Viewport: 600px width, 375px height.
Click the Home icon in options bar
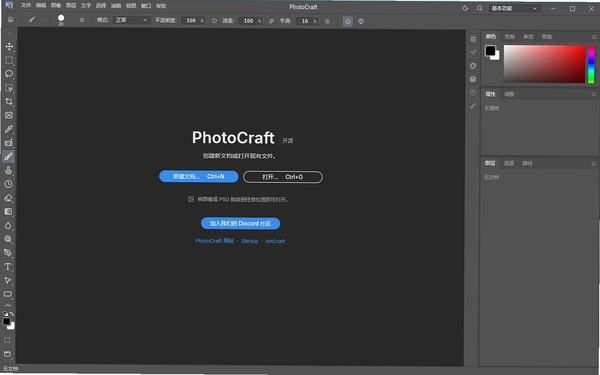[11, 20]
